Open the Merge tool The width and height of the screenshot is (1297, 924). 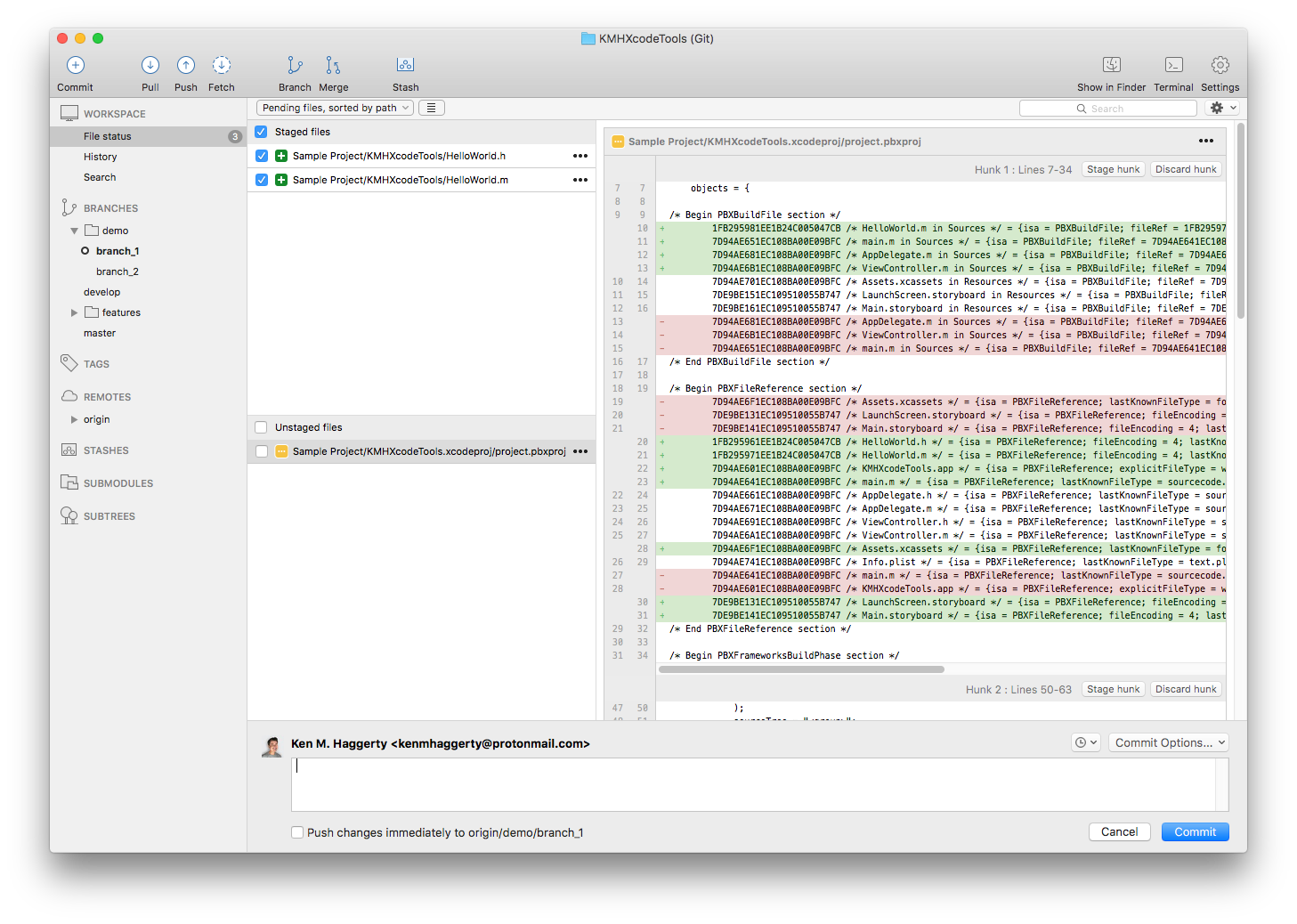point(333,65)
